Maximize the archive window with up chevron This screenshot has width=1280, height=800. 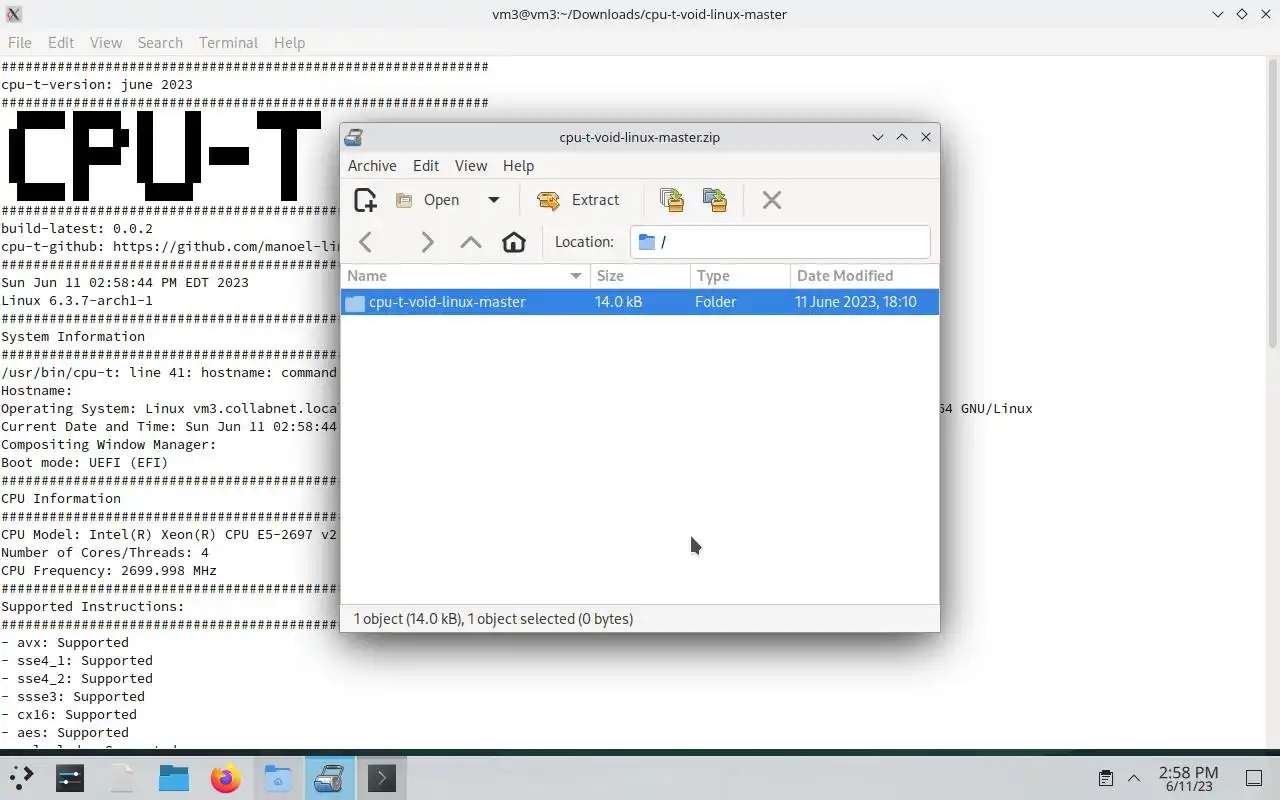coord(902,137)
